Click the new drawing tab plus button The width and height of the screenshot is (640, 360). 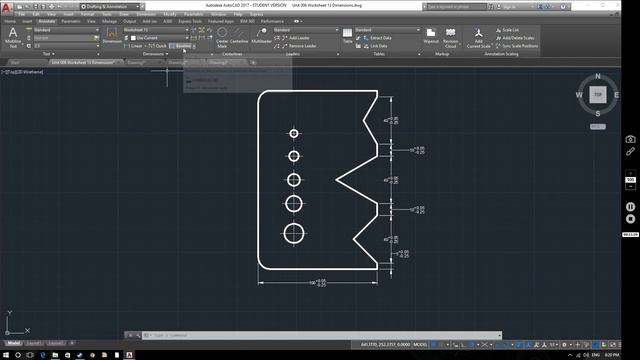[x=253, y=62]
